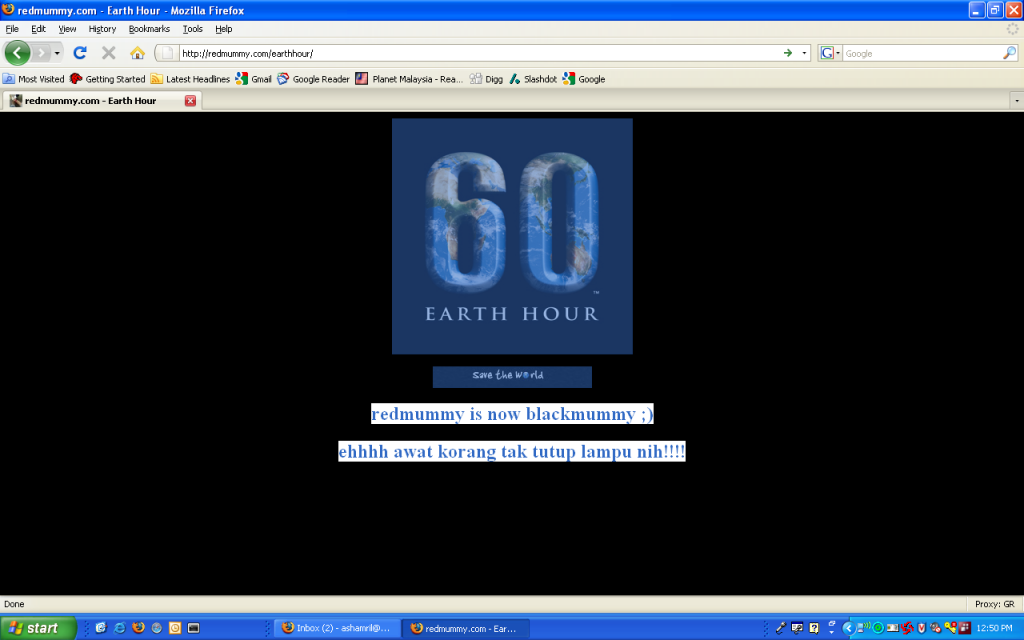Click inside the Google search box
The height and width of the screenshot is (640, 1024).
tap(922, 54)
